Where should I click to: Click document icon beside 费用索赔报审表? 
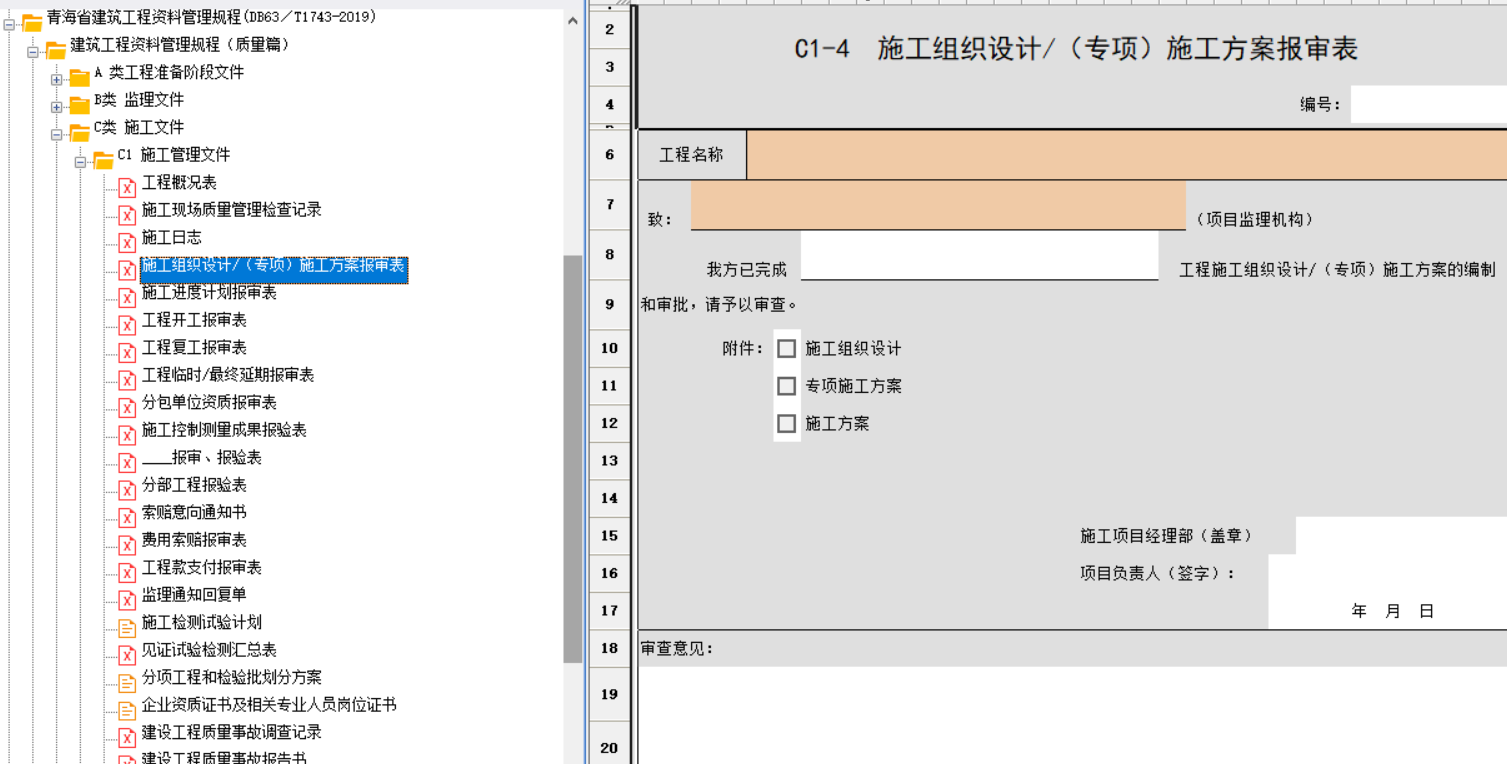click(127, 544)
